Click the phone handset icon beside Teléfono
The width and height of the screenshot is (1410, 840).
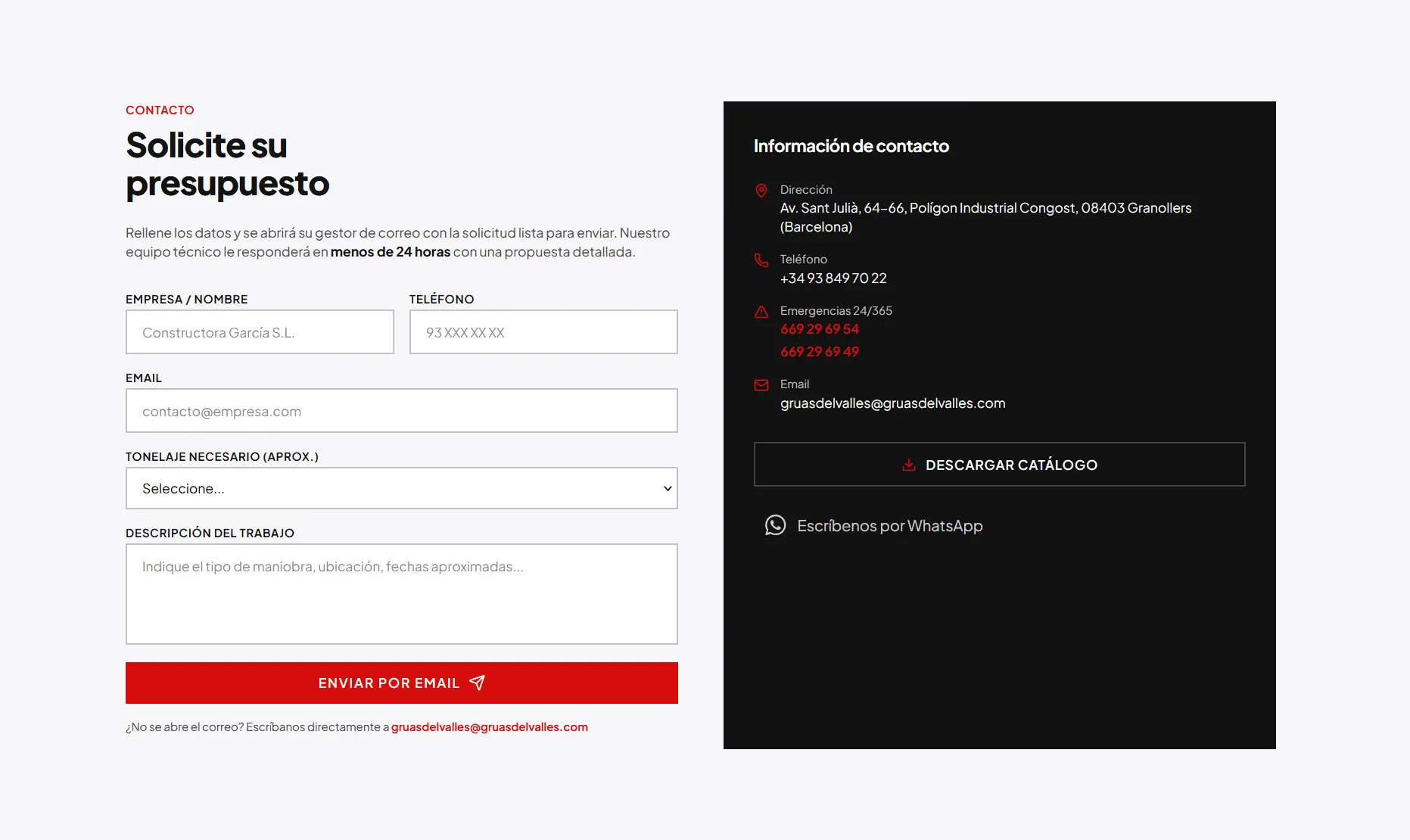click(761, 260)
